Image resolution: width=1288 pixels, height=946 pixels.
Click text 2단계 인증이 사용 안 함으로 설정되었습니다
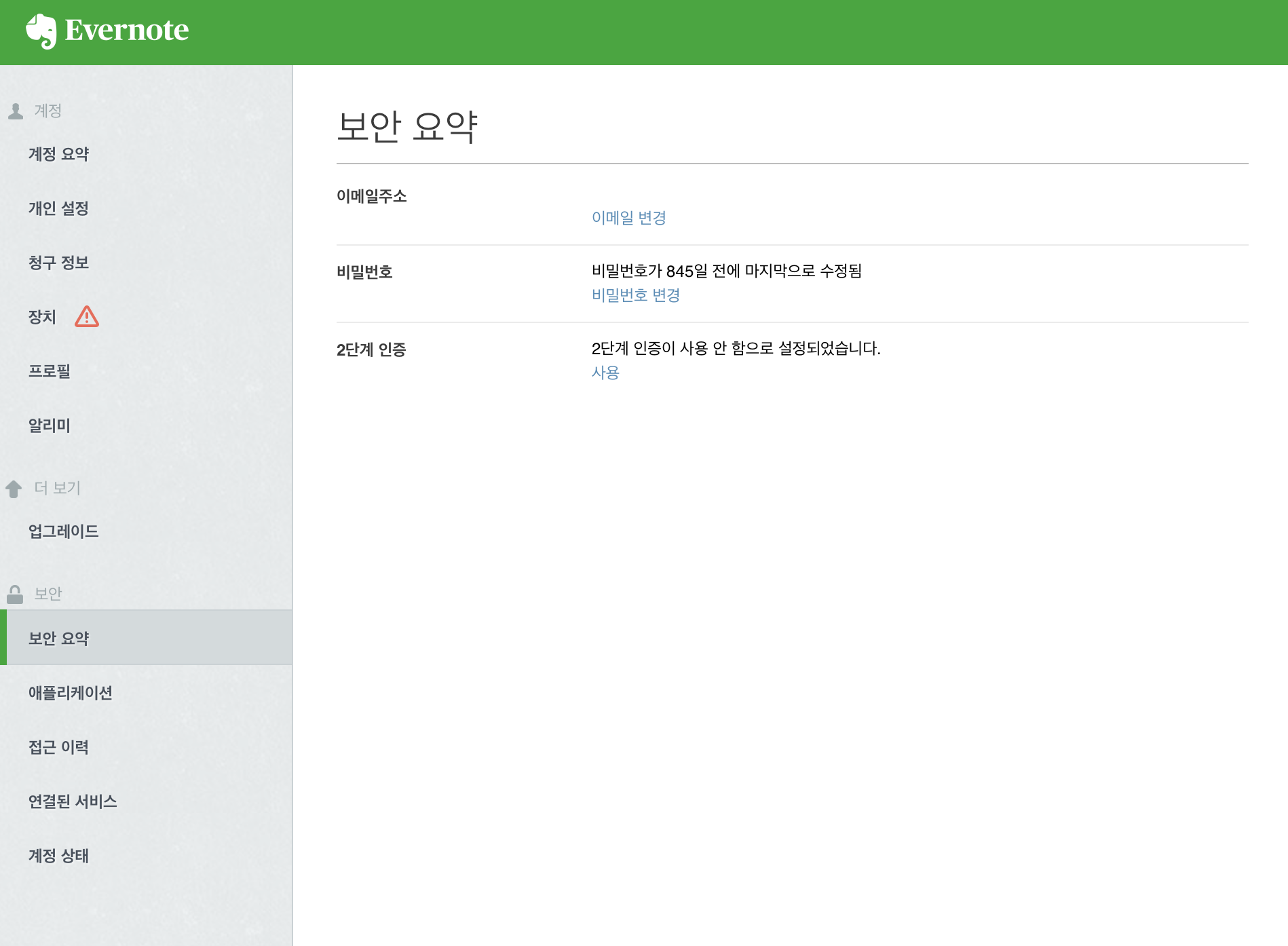(736, 348)
